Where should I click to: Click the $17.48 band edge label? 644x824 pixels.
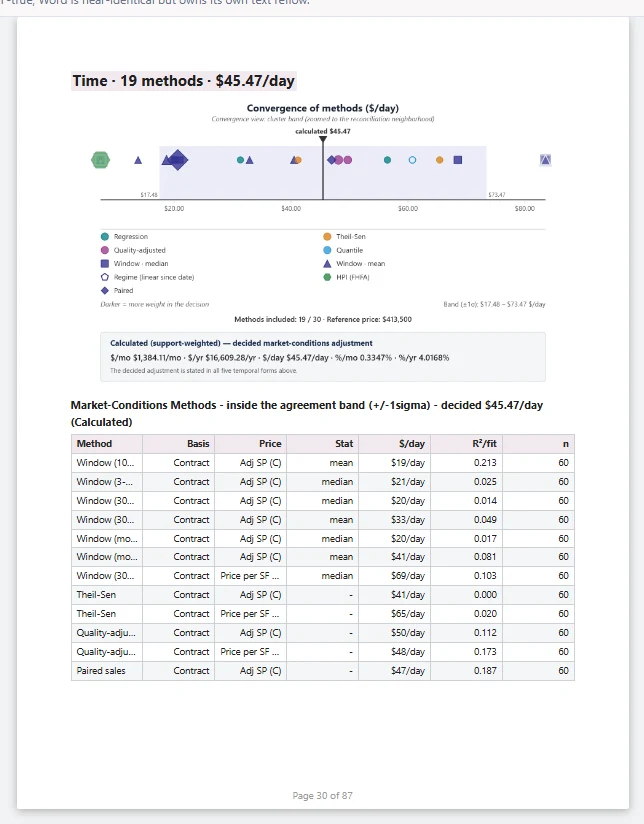pos(149,194)
